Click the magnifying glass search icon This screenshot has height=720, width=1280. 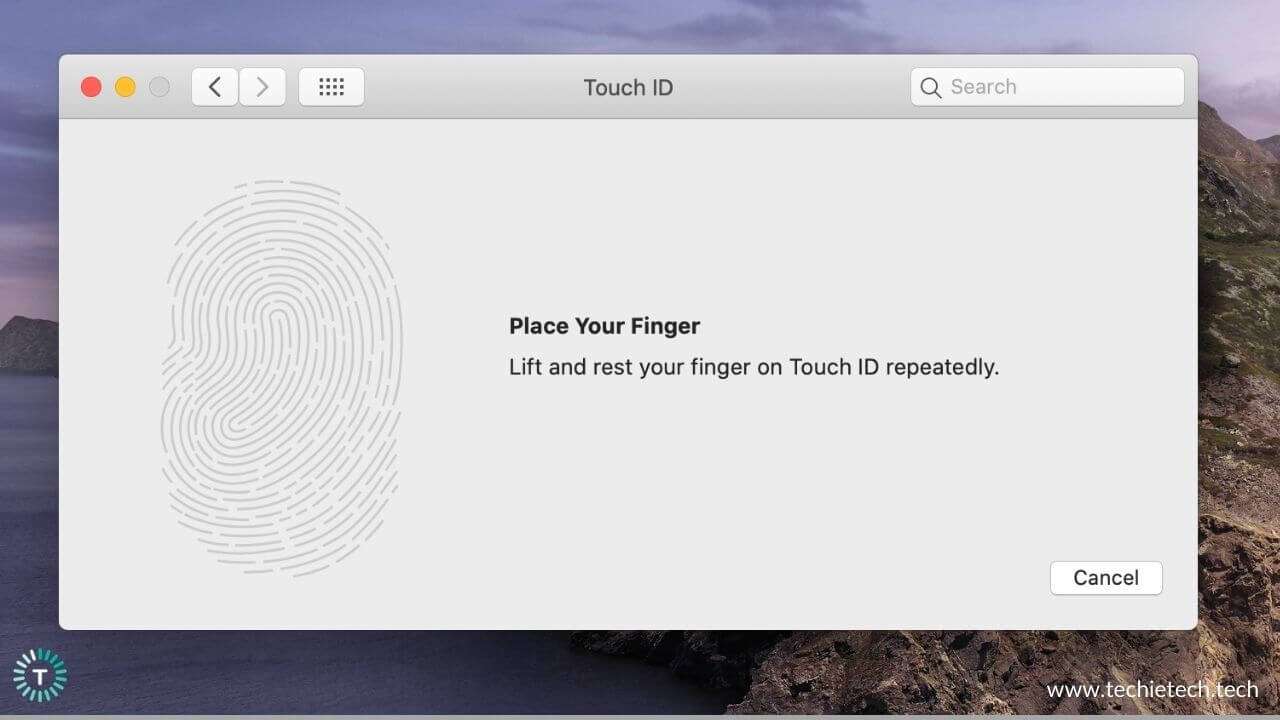[x=930, y=87]
